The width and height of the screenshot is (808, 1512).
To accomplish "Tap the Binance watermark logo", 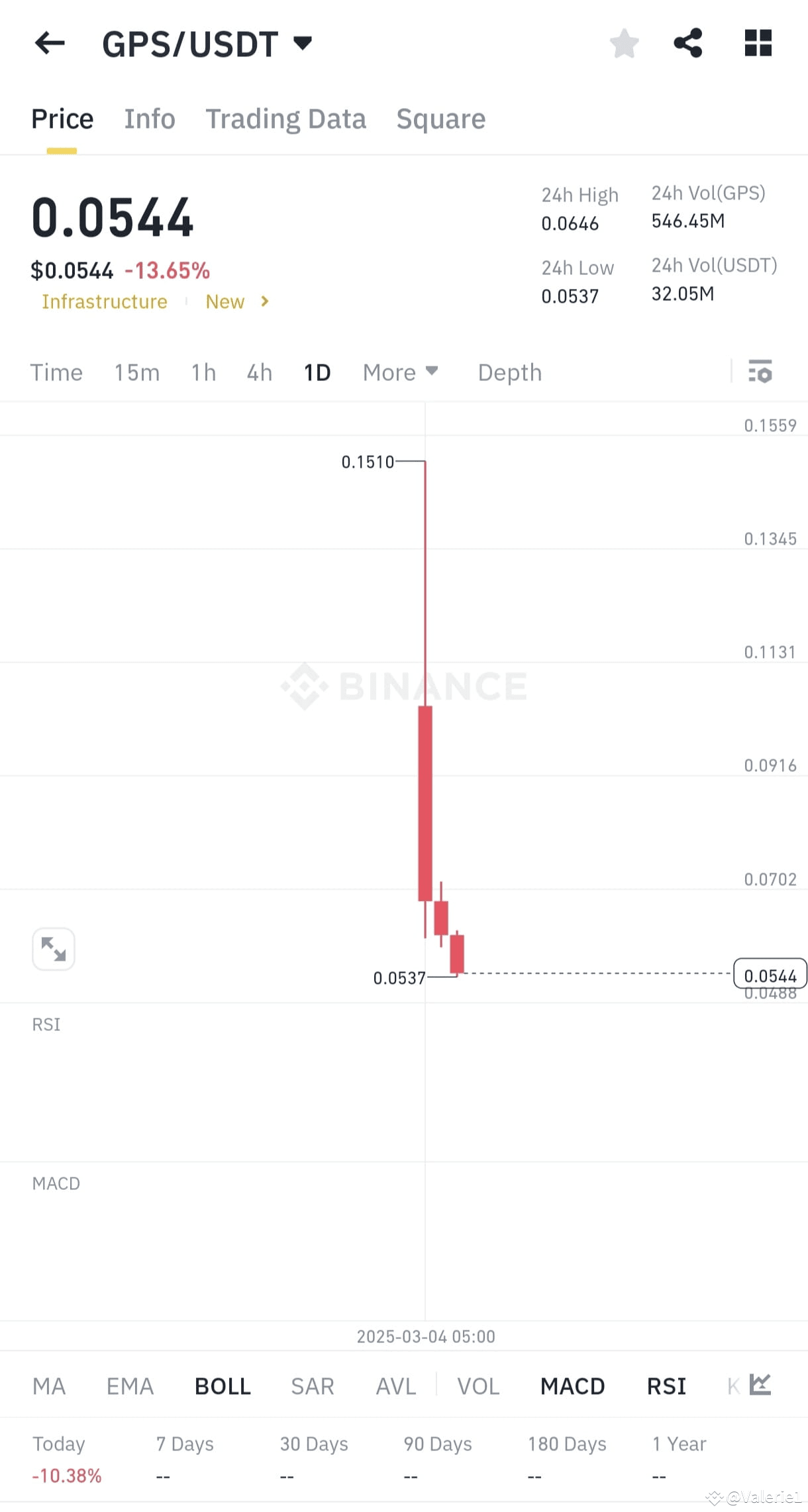I will tap(404, 687).
